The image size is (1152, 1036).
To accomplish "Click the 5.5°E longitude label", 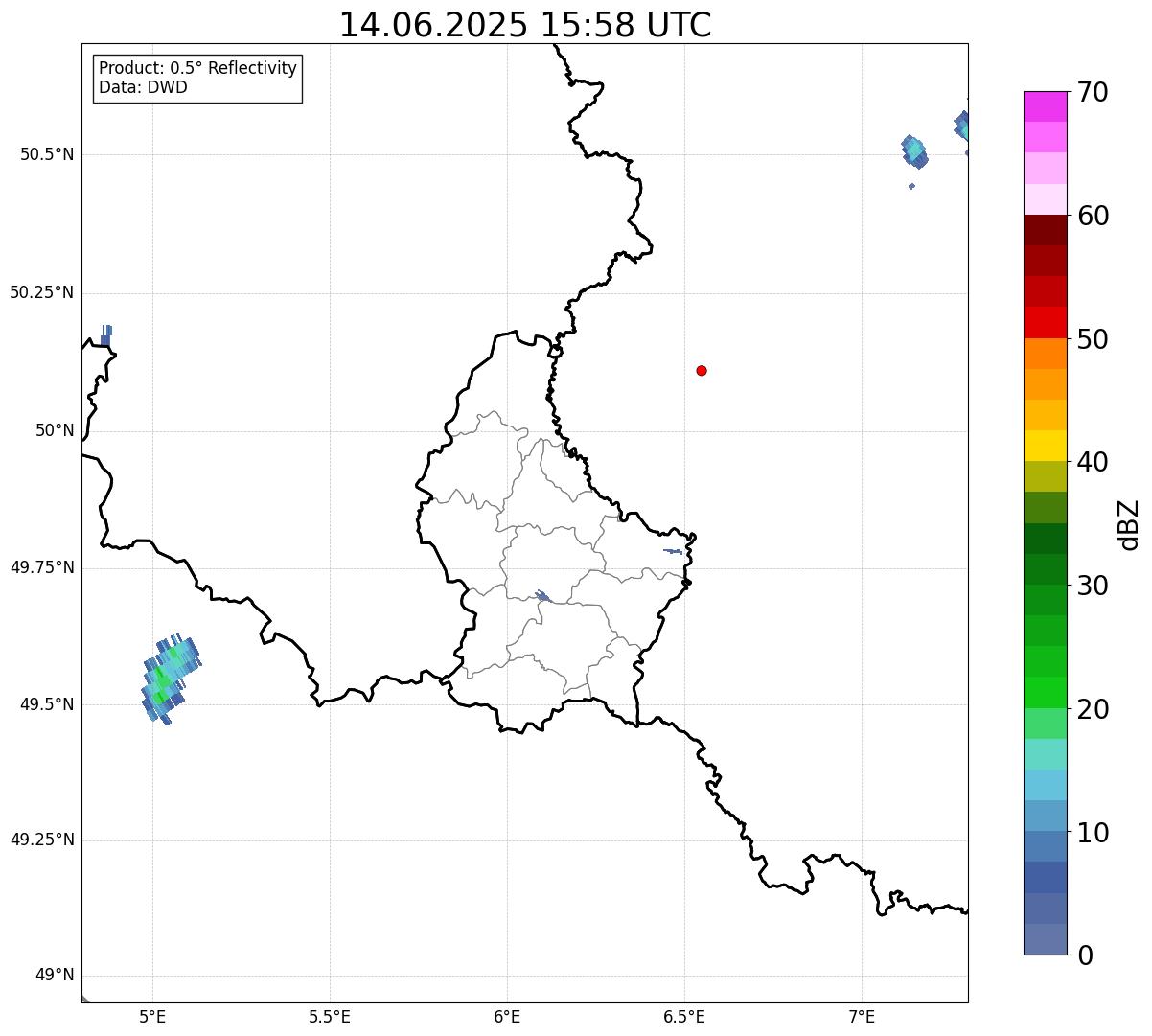I will [x=330, y=1016].
